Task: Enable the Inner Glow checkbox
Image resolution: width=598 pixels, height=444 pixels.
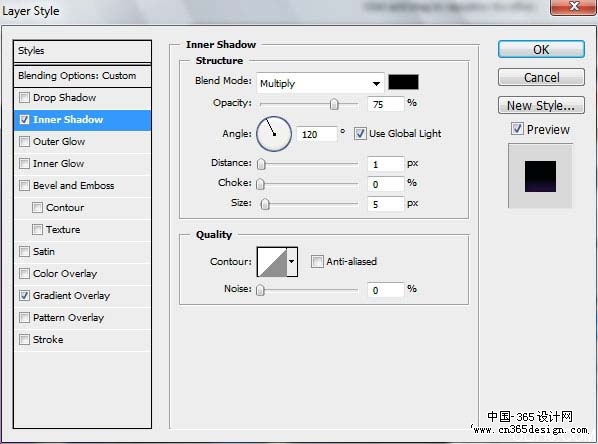Action: (24, 164)
